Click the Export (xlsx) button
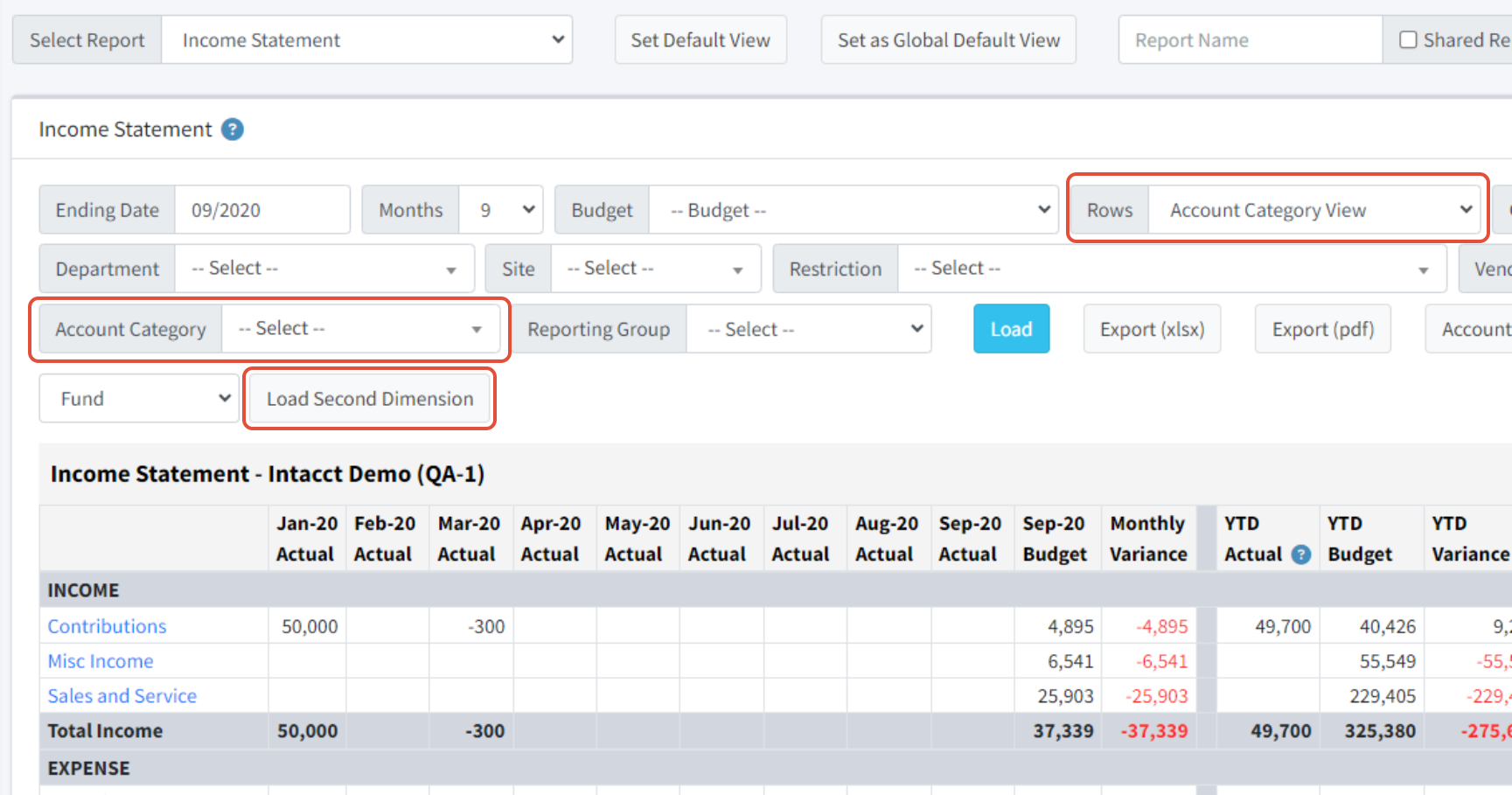This screenshot has height=795, width=1512. [1153, 329]
